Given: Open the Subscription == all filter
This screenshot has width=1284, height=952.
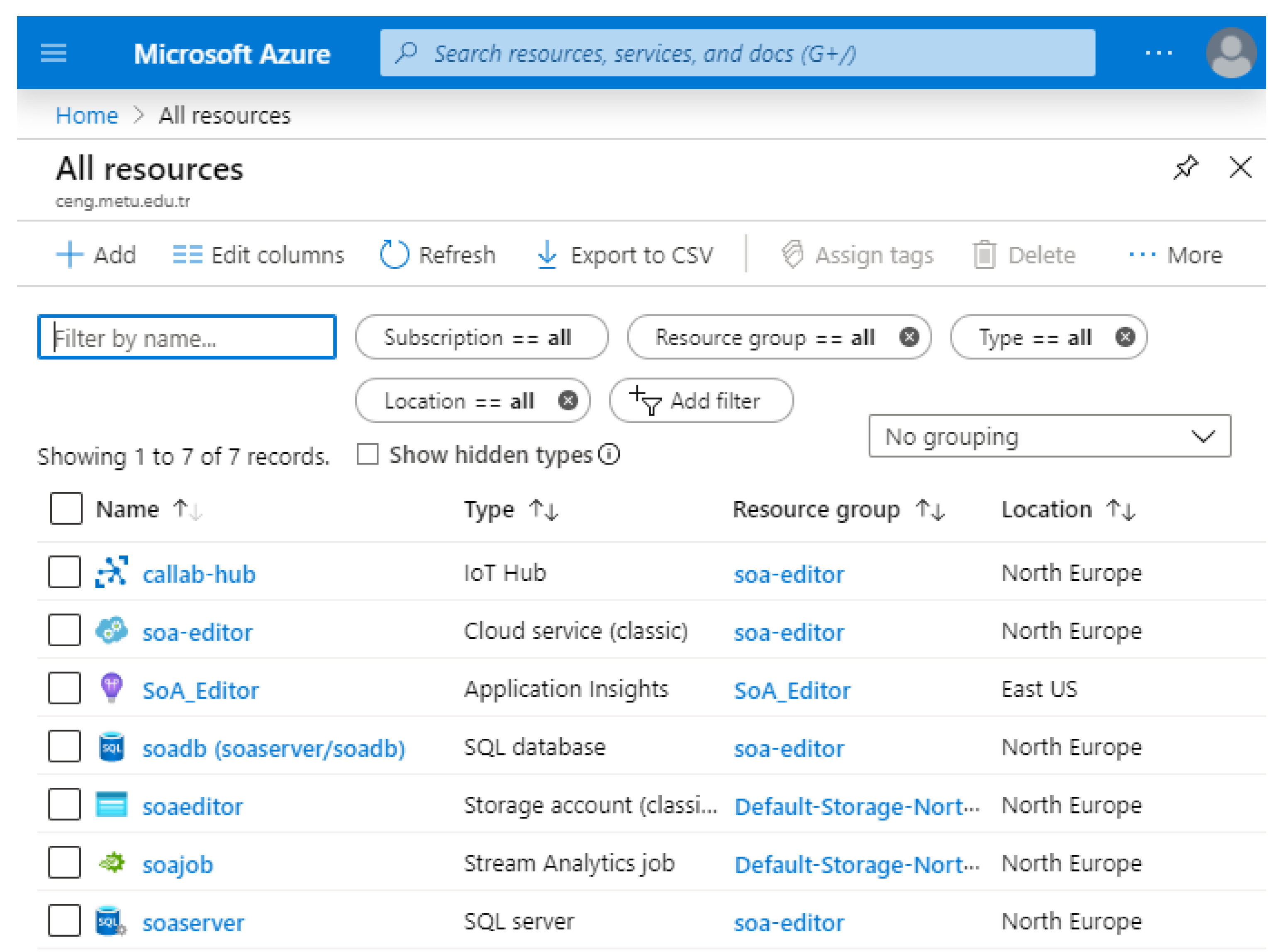Looking at the screenshot, I should [x=482, y=336].
